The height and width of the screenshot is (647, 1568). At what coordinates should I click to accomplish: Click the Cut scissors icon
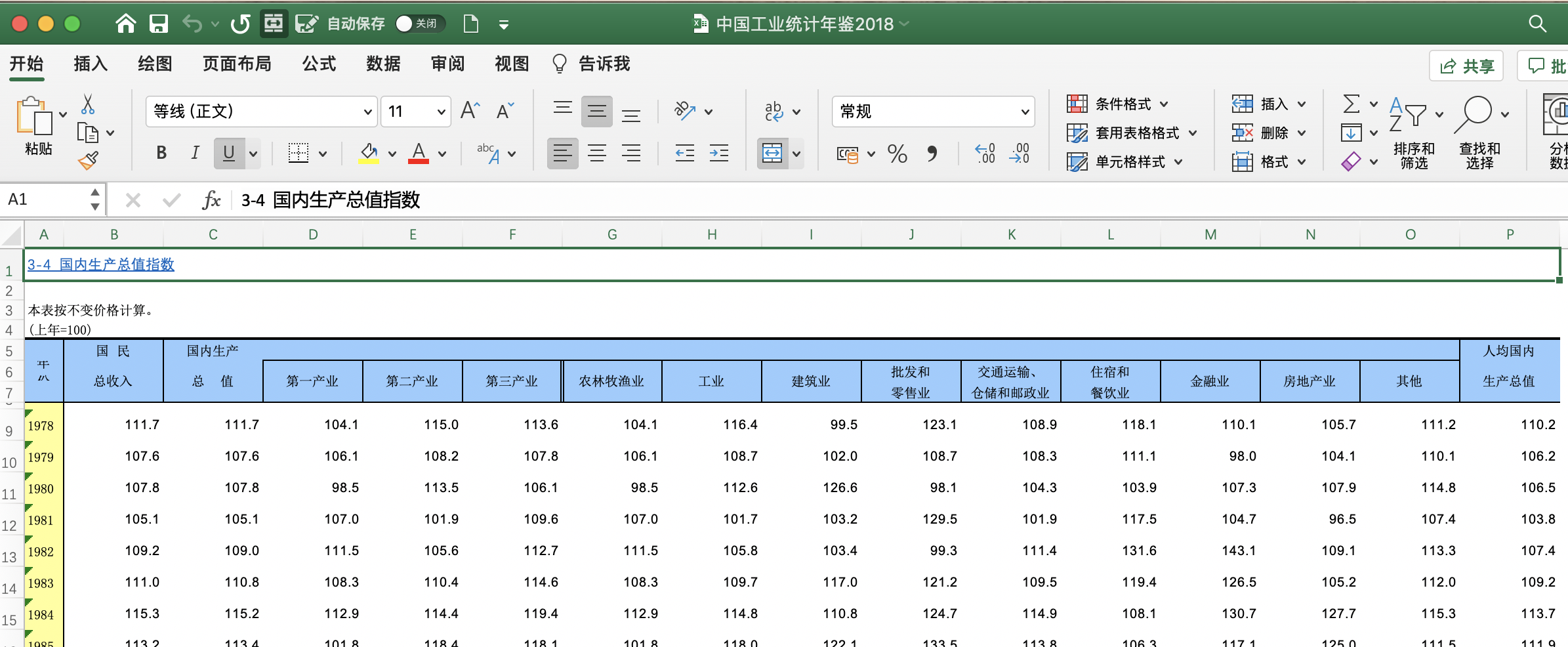pyautogui.click(x=88, y=104)
